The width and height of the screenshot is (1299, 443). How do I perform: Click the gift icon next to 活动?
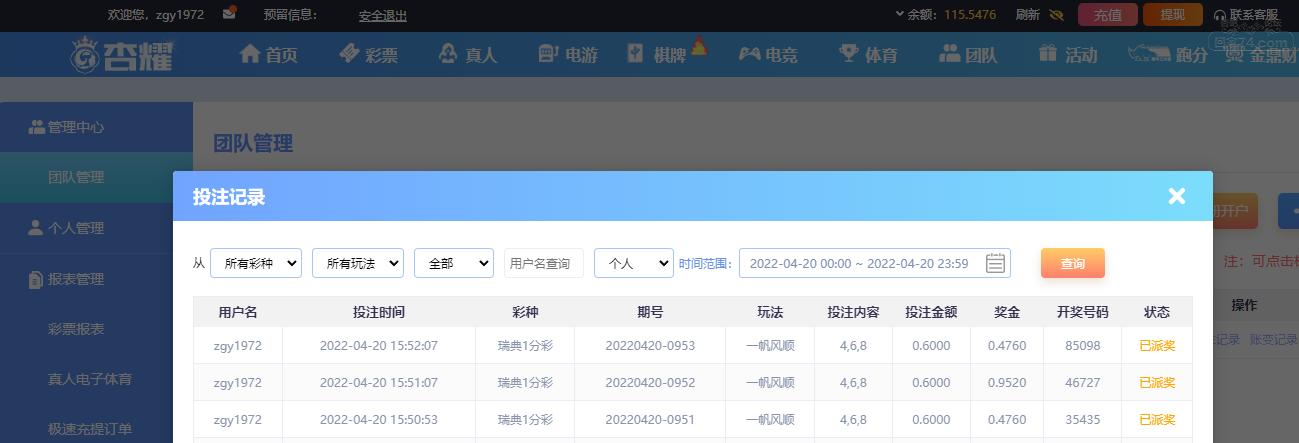pyautogui.click(x=1048, y=53)
